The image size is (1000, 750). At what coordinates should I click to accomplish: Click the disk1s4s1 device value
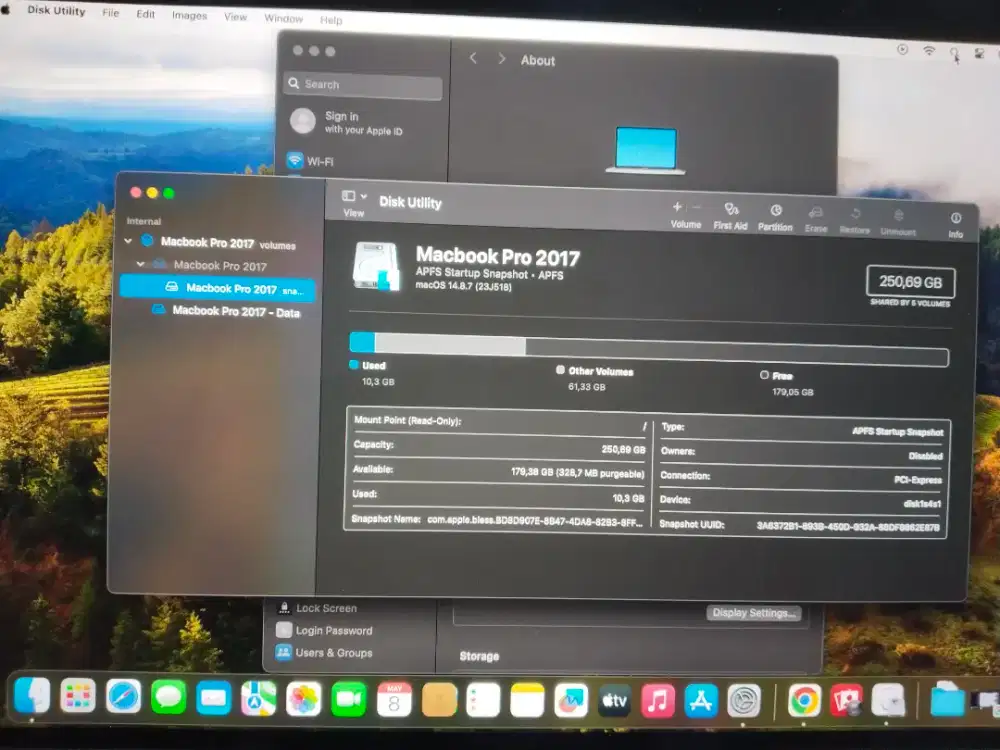pos(922,504)
